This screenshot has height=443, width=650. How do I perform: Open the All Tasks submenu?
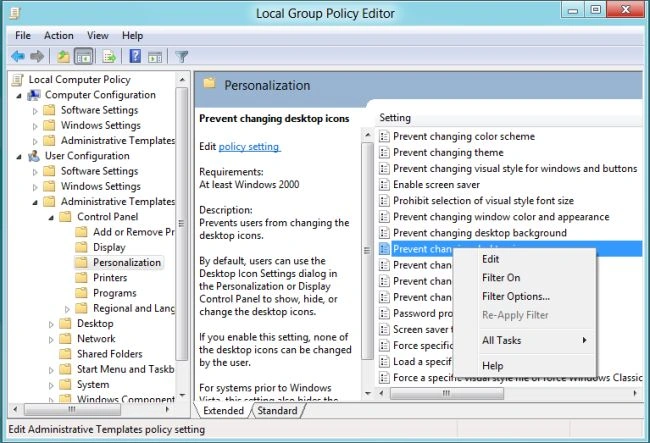(524, 340)
